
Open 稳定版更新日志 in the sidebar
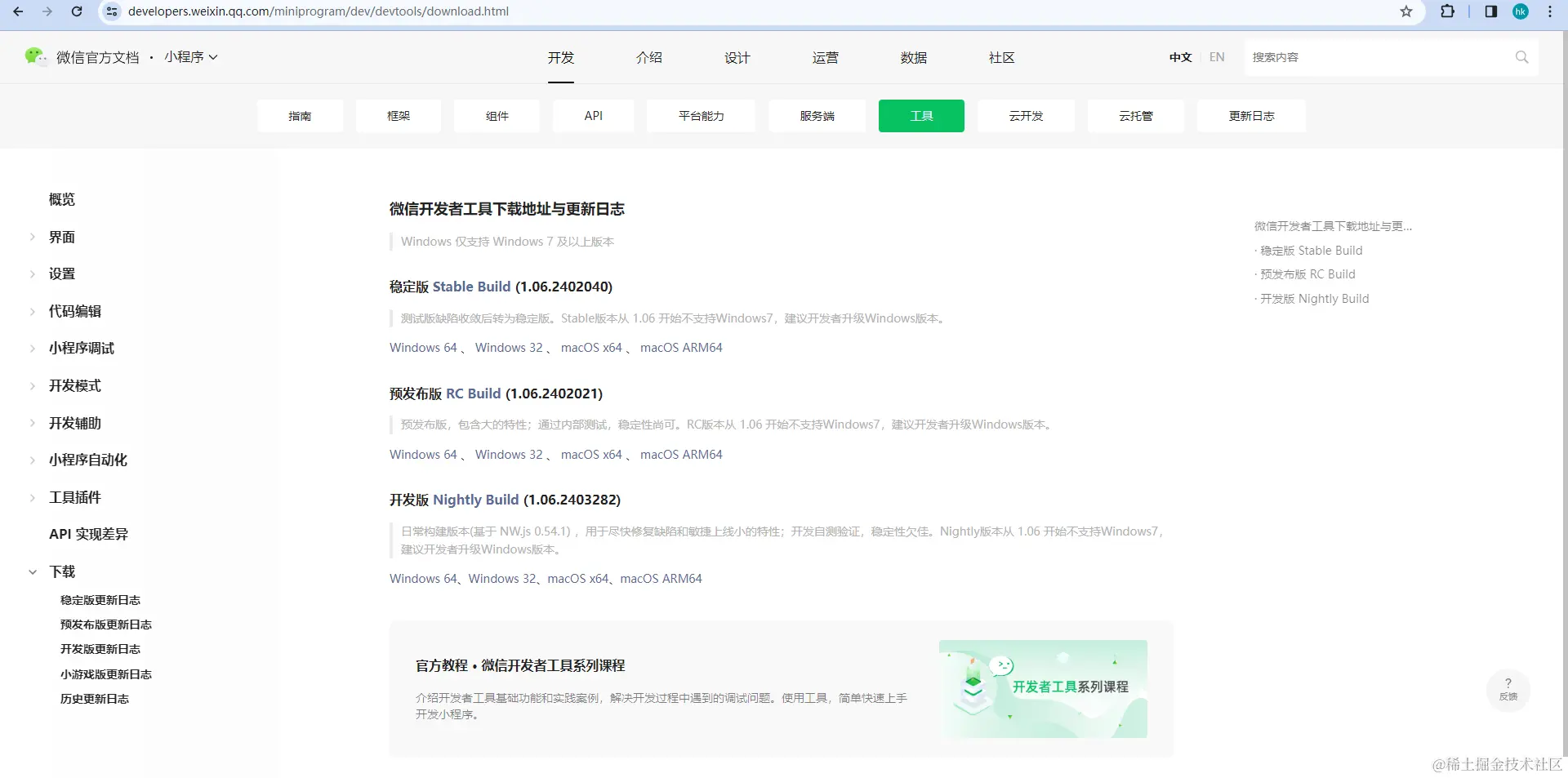(100, 600)
